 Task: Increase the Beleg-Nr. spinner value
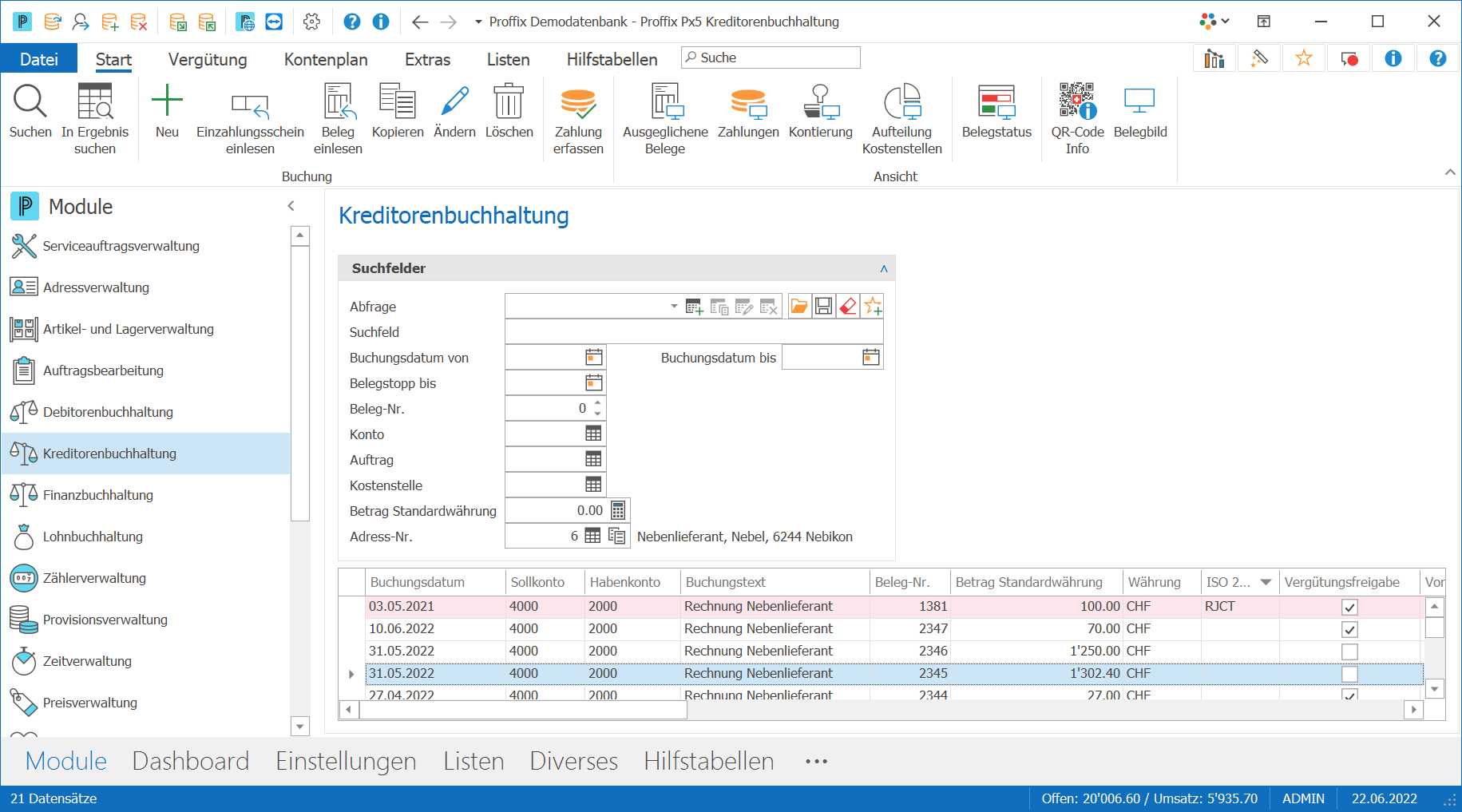click(x=597, y=403)
